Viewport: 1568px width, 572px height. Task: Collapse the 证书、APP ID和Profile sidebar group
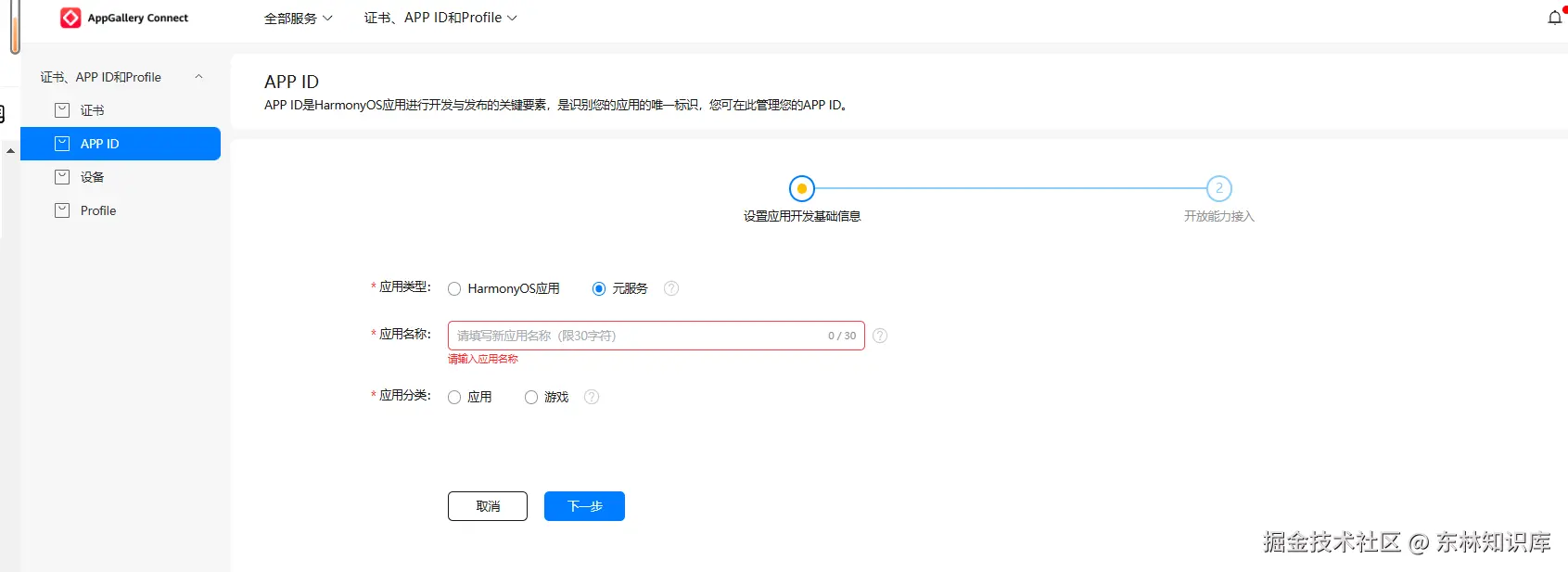click(x=198, y=77)
